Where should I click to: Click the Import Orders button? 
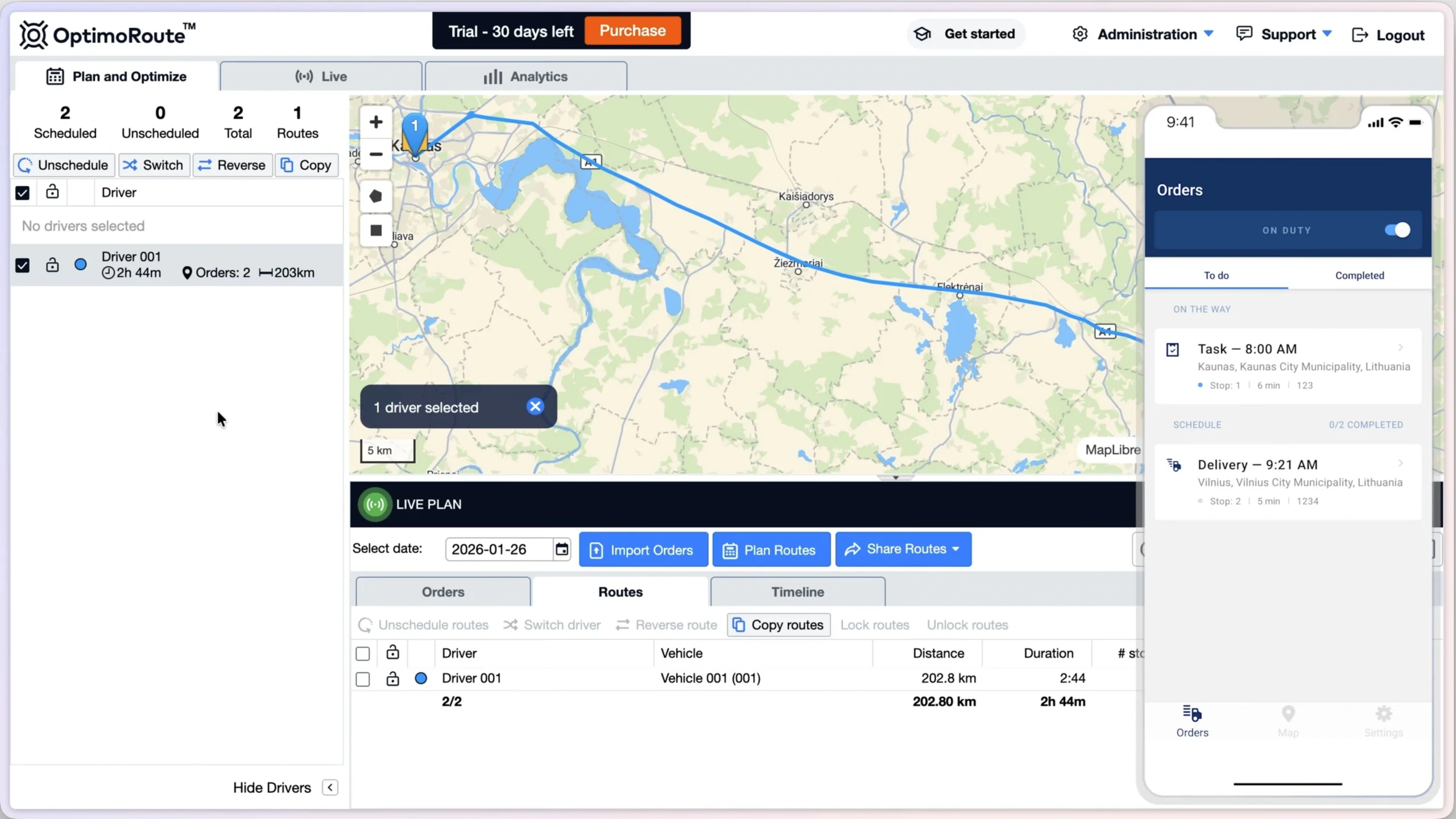[x=643, y=550]
